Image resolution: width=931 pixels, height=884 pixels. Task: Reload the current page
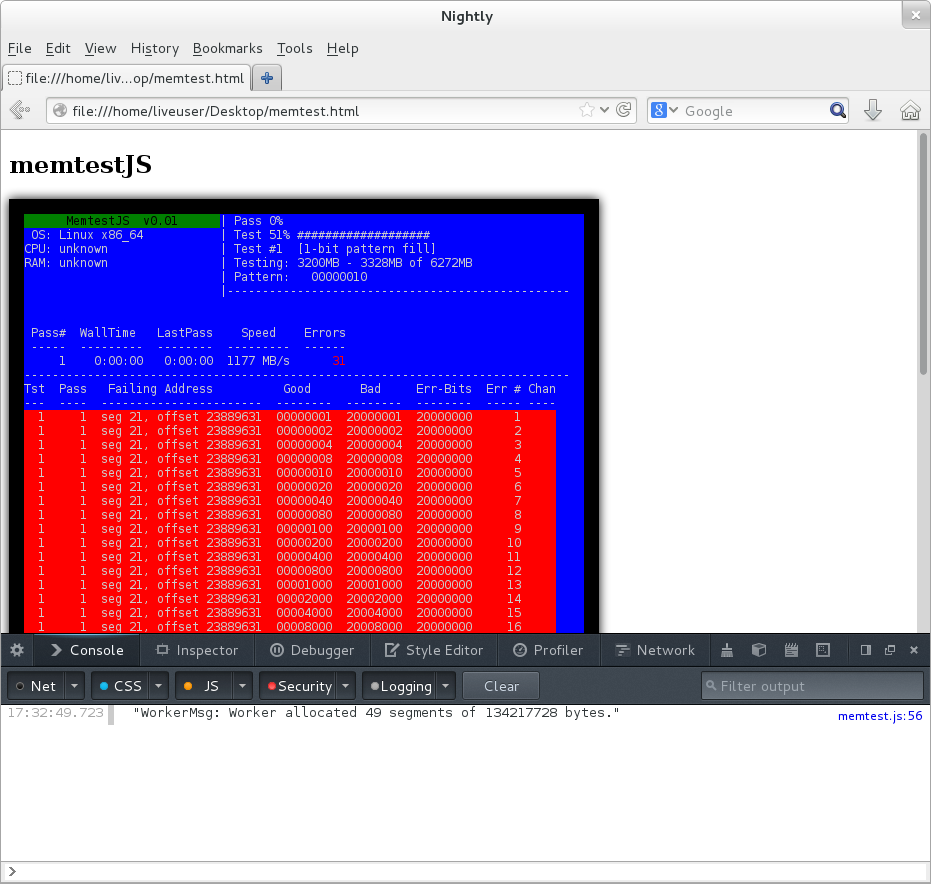point(623,111)
